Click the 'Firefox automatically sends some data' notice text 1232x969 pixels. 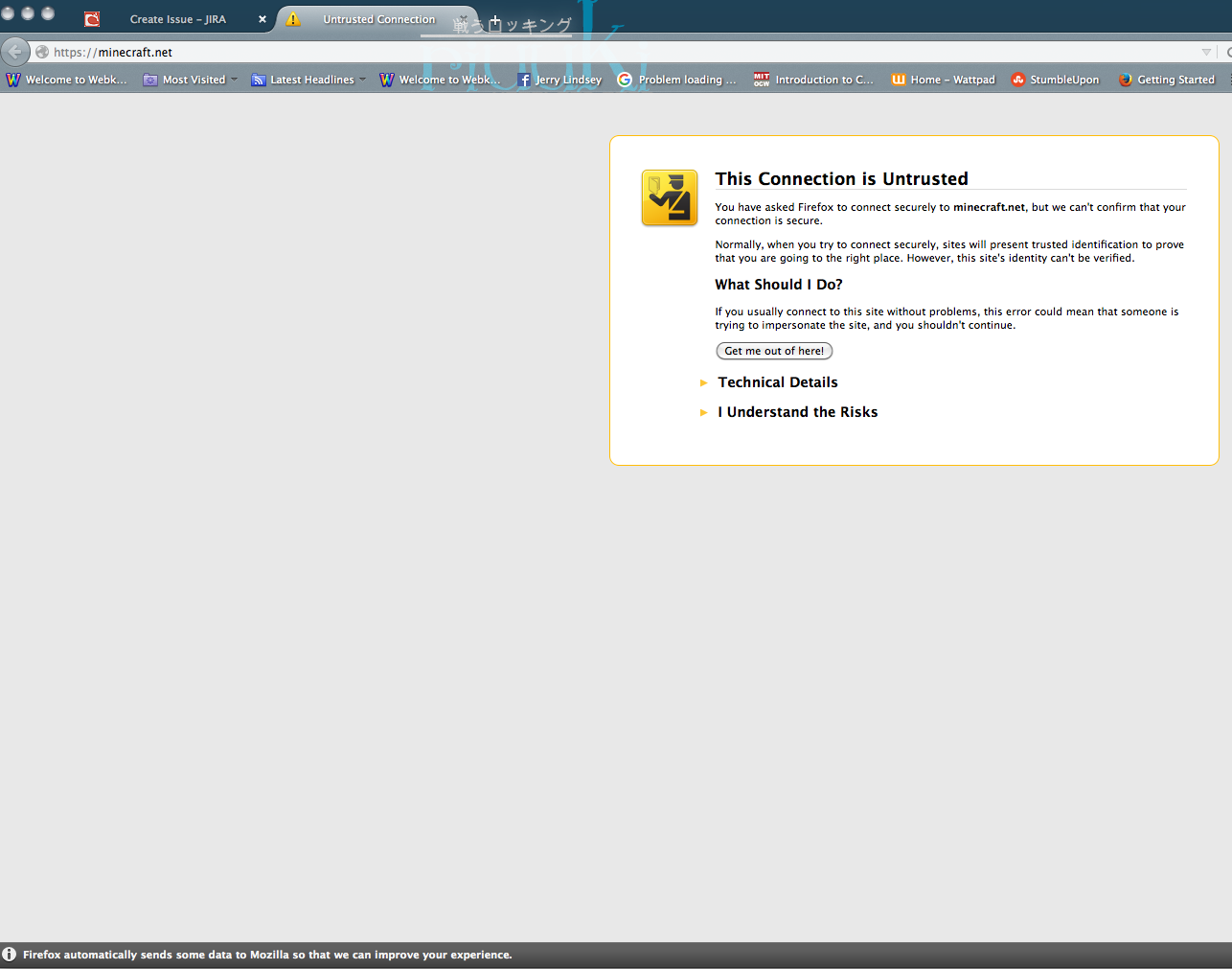tap(267, 955)
